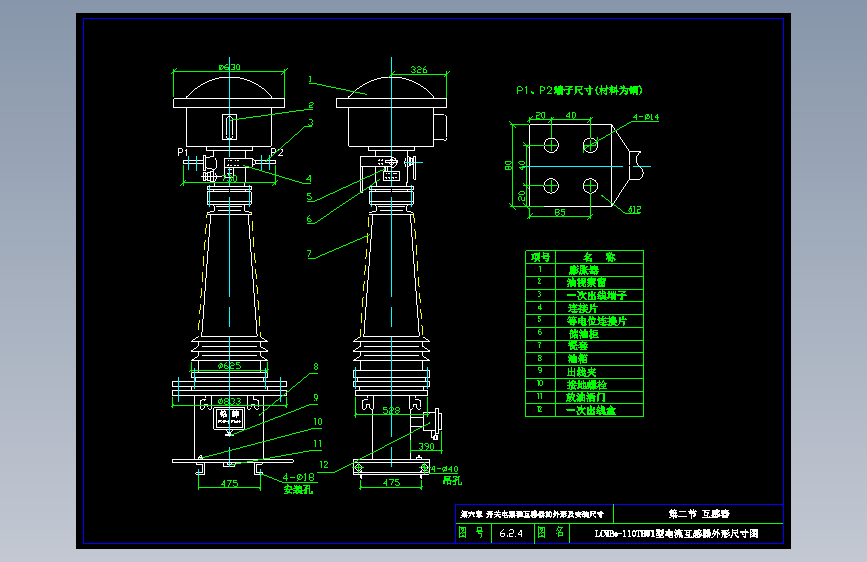Image resolution: width=867 pixels, height=562 pixels.
Task: Click the 图号 label cell
Action: (x=473, y=533)
